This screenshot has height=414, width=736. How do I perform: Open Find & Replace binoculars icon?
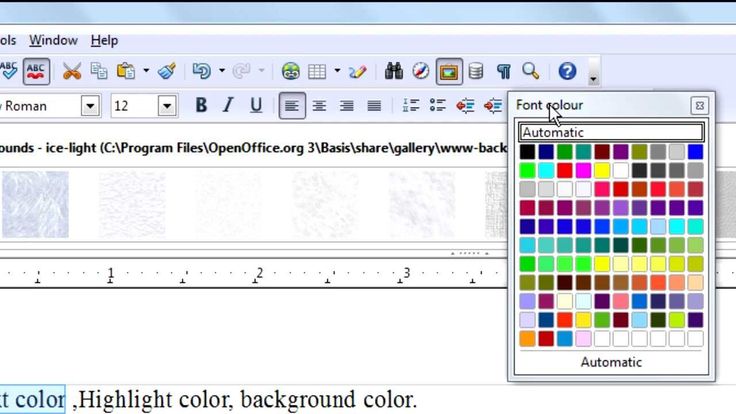[393, 71]
